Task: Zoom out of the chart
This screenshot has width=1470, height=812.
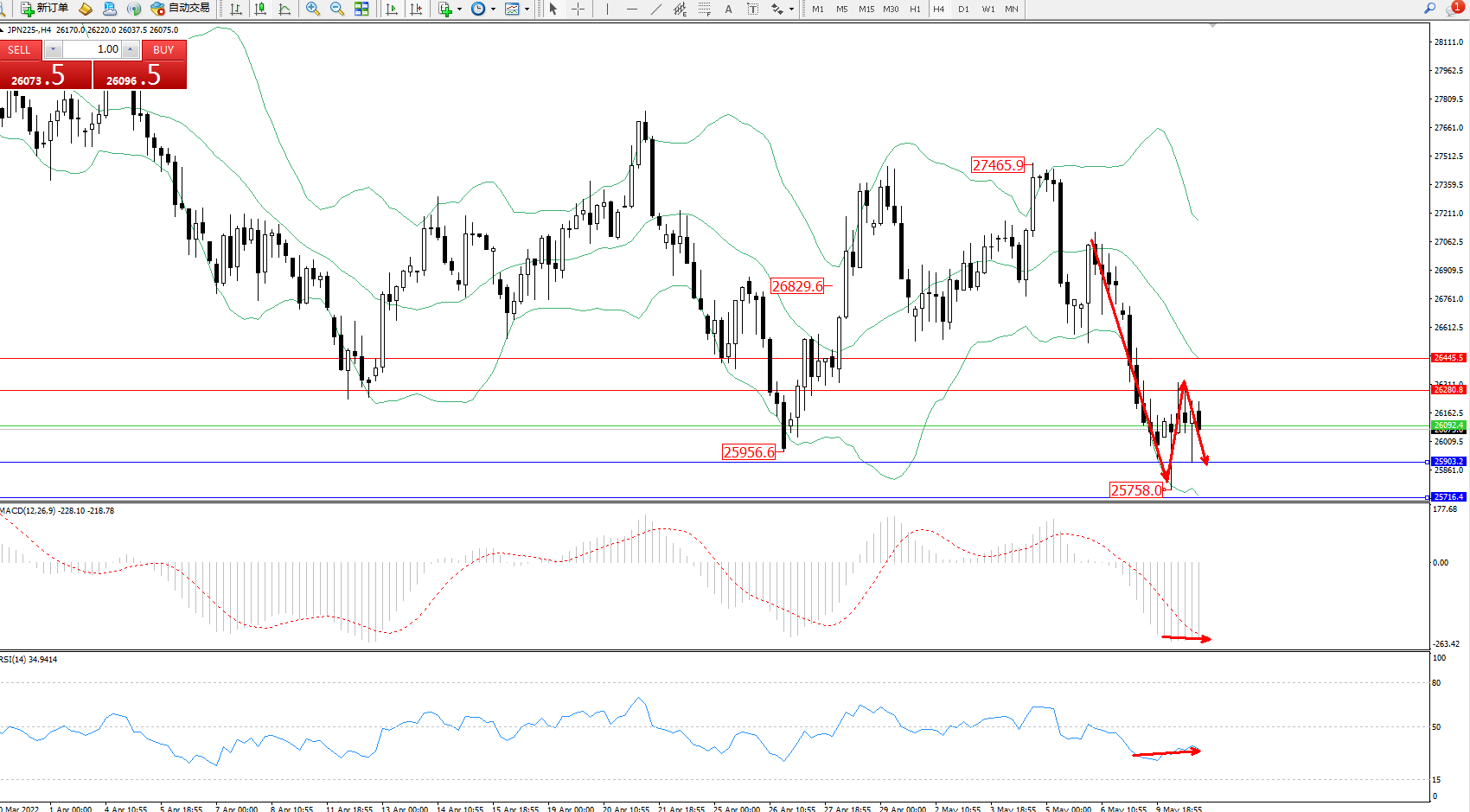Action: point(337,9)
